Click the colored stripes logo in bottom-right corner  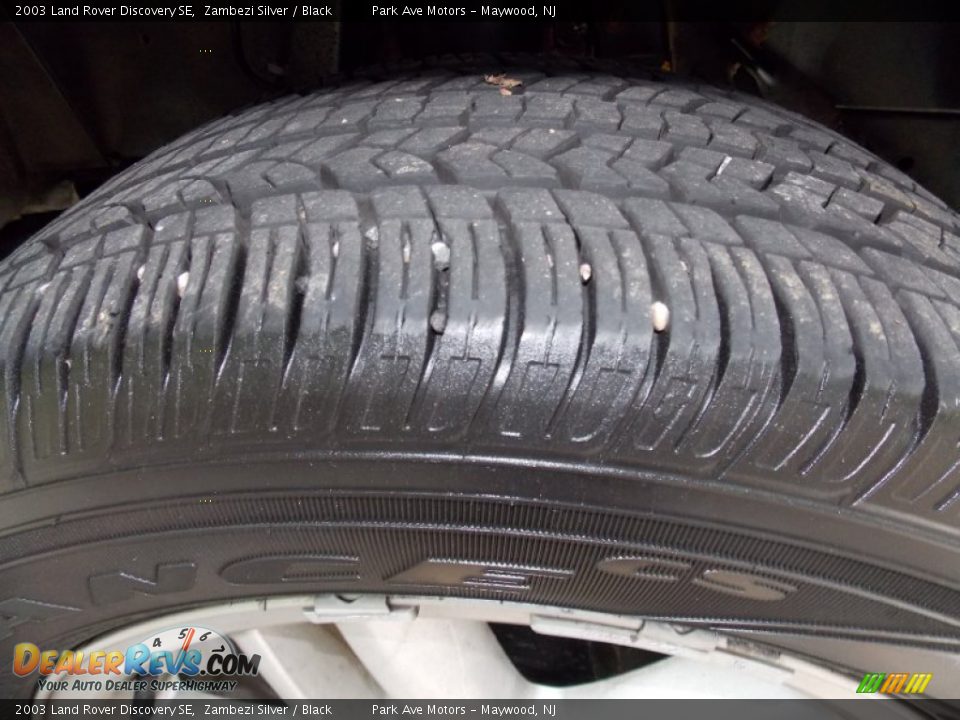point(893,683)
